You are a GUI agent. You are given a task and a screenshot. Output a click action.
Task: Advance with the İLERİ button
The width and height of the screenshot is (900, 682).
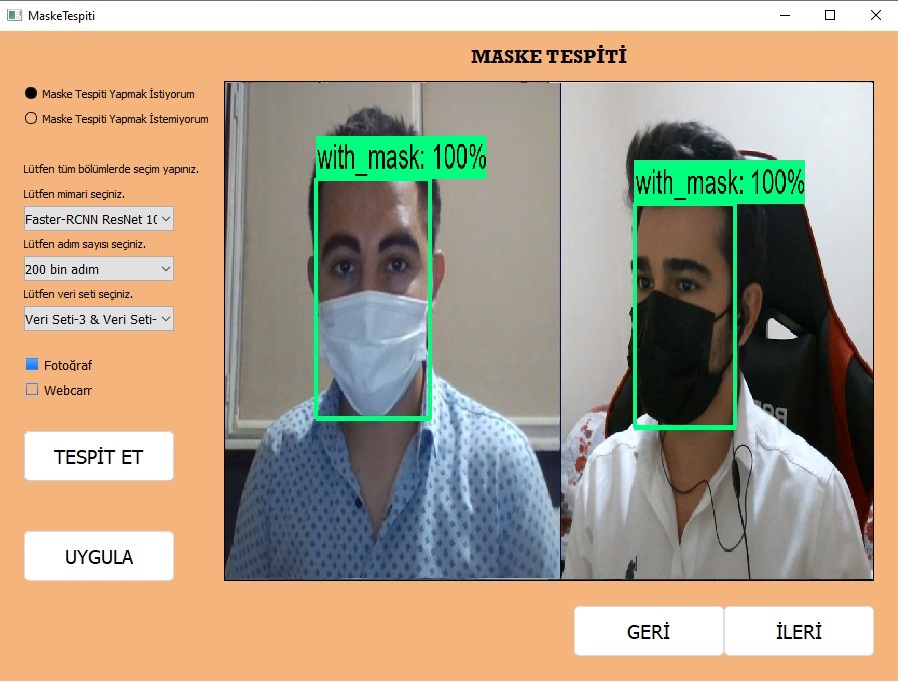798,631
